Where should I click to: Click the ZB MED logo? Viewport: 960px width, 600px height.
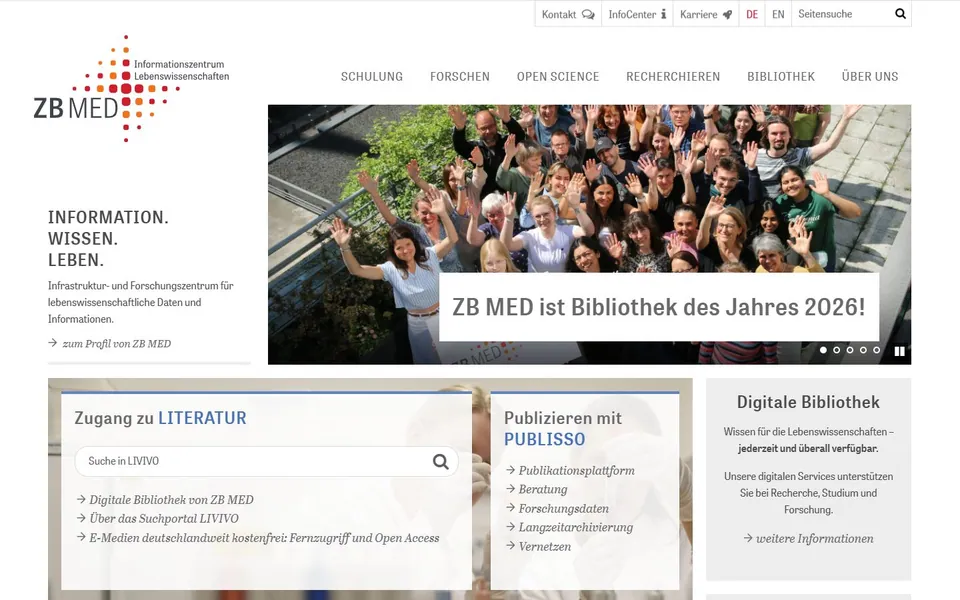click(131, 89)
